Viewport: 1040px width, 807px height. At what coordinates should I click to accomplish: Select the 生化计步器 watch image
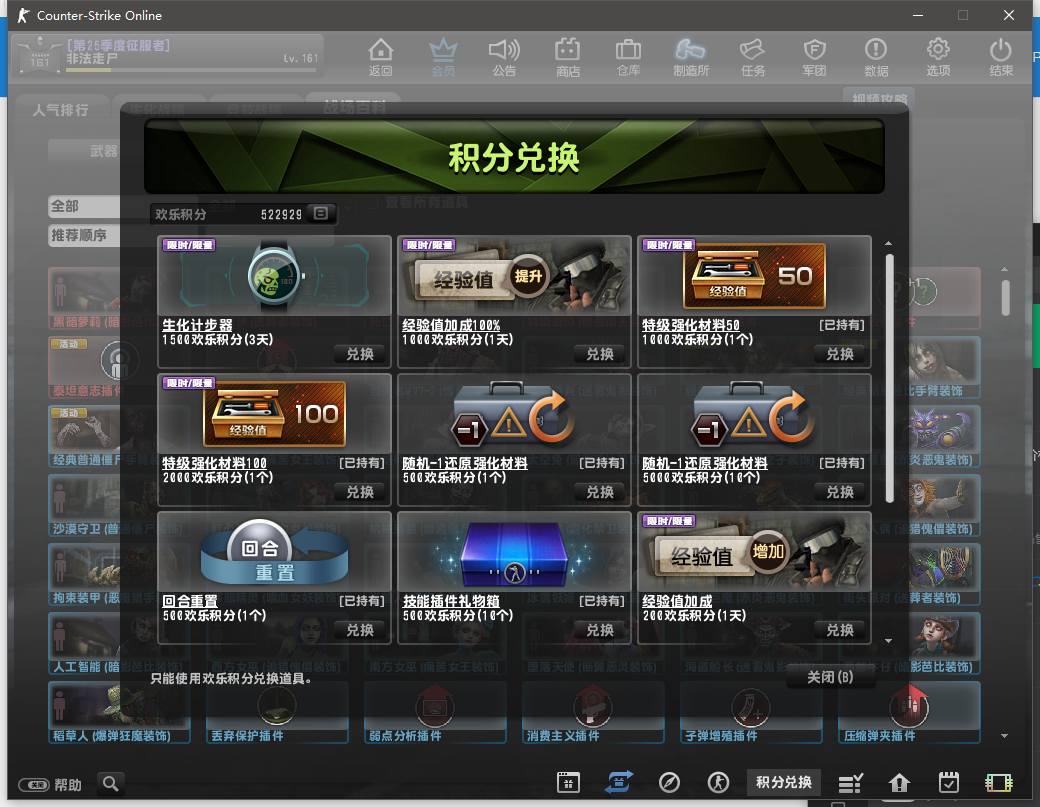(x=275, y=276)
